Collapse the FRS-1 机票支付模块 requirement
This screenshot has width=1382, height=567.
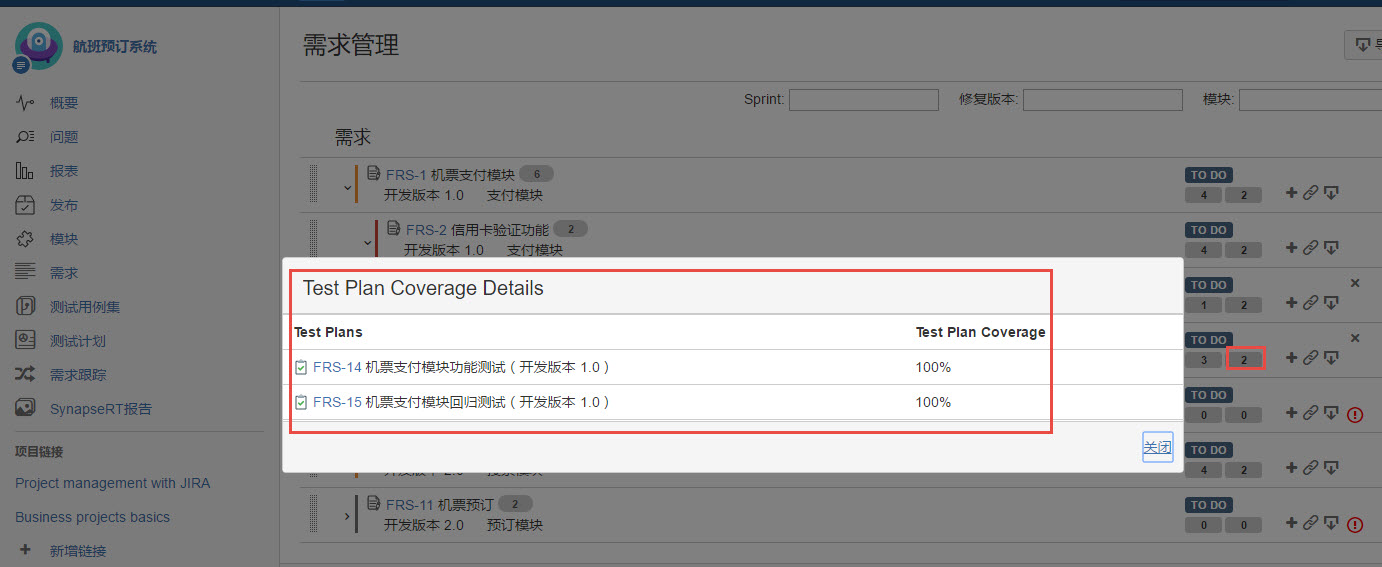[x=347, y=187]
